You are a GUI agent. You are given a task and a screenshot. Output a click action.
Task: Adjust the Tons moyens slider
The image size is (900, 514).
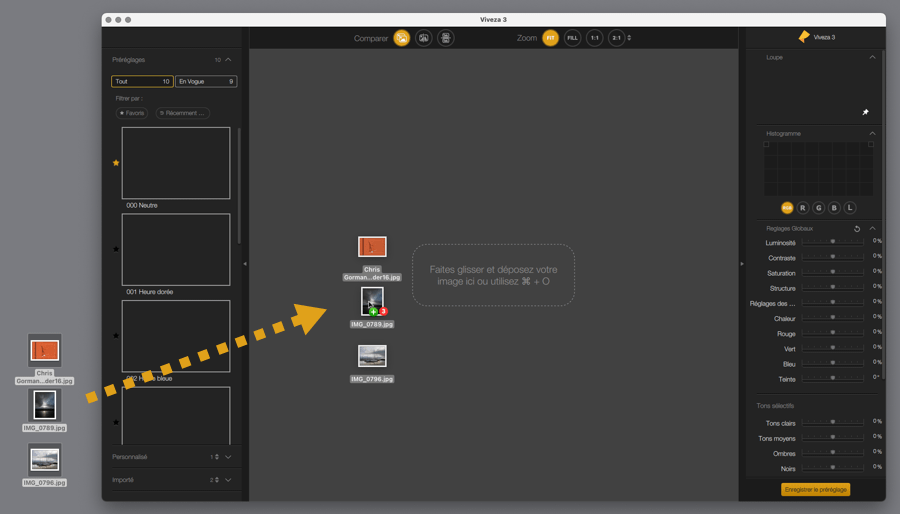(832, 438)
